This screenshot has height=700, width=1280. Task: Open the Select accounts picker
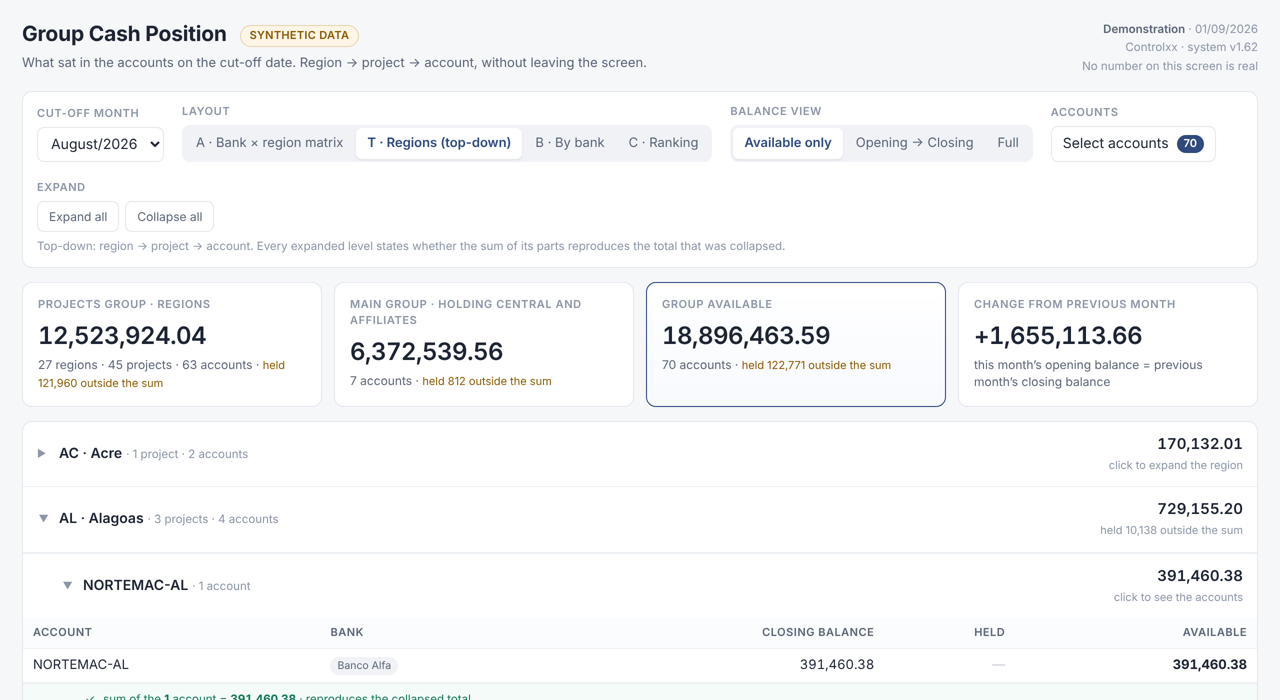point(1133,144)
